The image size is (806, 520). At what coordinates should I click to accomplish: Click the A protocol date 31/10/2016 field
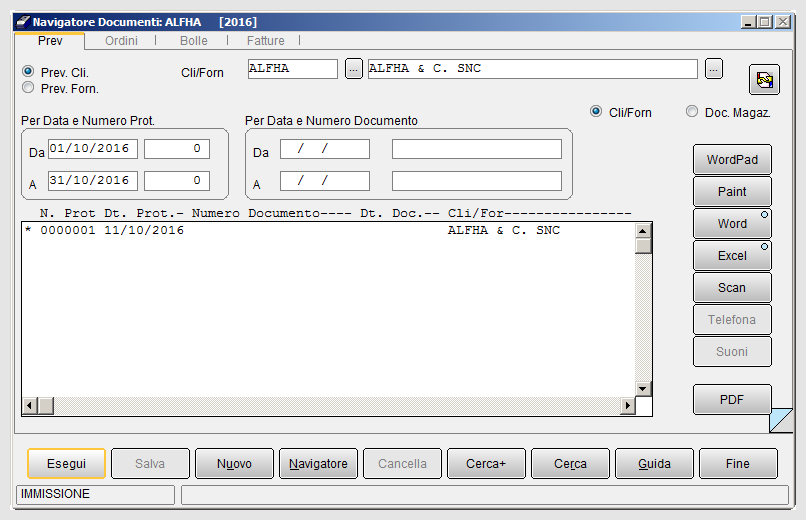click(93, 181)
